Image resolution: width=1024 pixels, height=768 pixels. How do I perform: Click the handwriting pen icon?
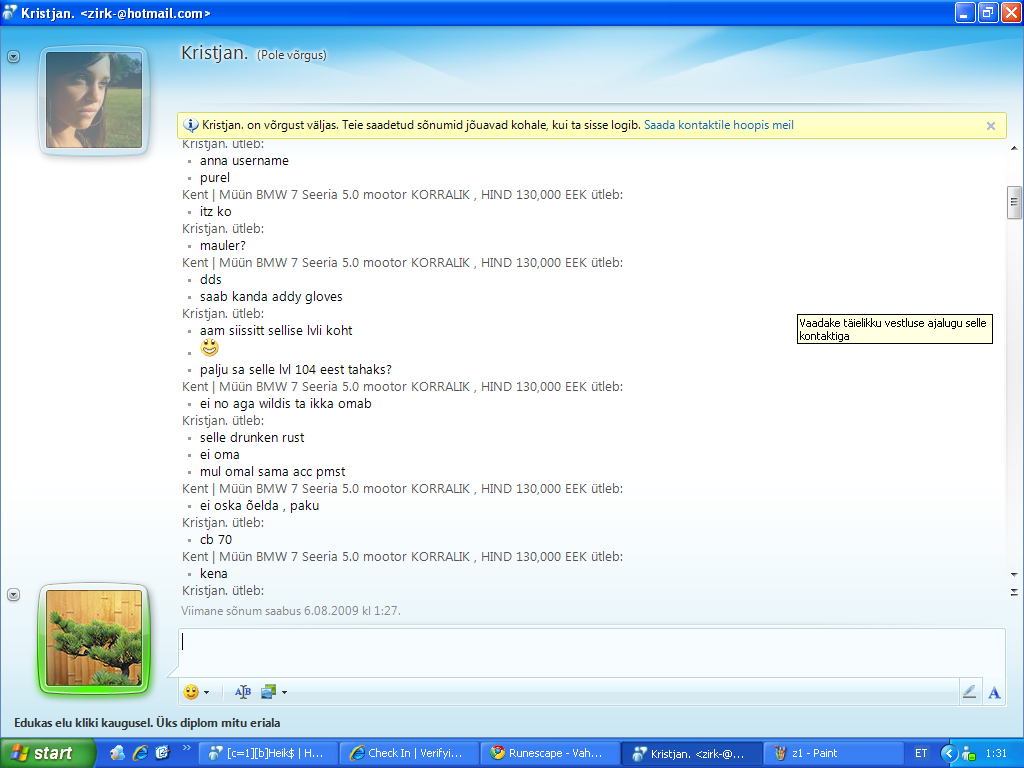pos(969,692)
